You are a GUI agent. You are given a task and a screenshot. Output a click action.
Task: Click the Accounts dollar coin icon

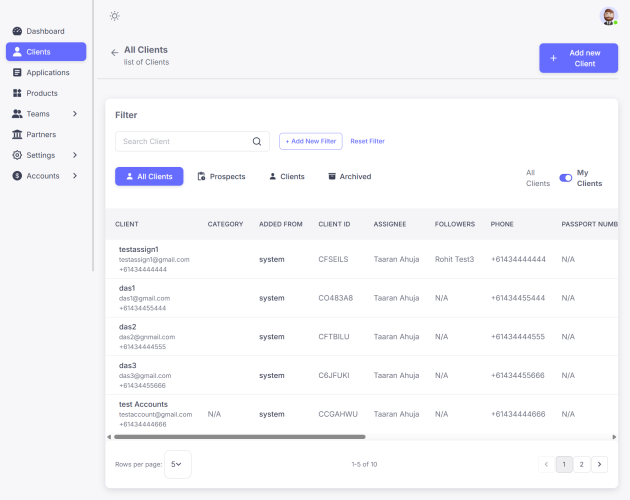coord(17,176)
